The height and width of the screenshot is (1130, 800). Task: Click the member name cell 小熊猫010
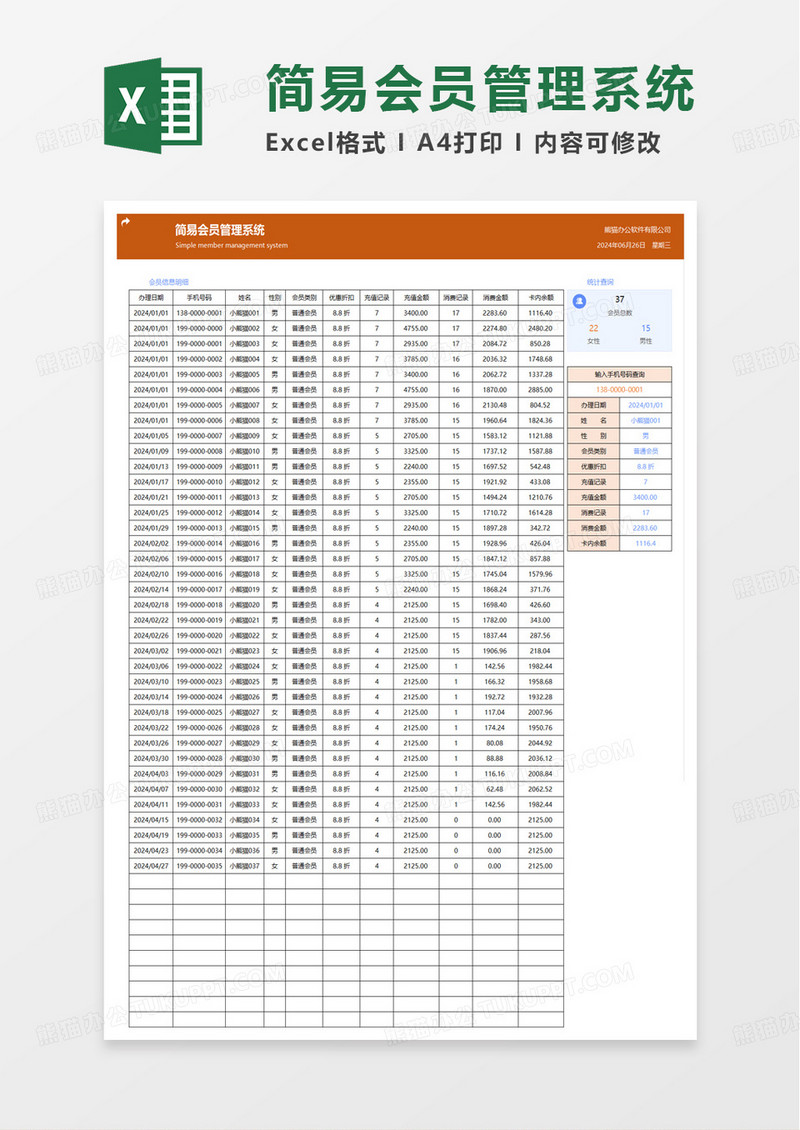tap(244, 451)
